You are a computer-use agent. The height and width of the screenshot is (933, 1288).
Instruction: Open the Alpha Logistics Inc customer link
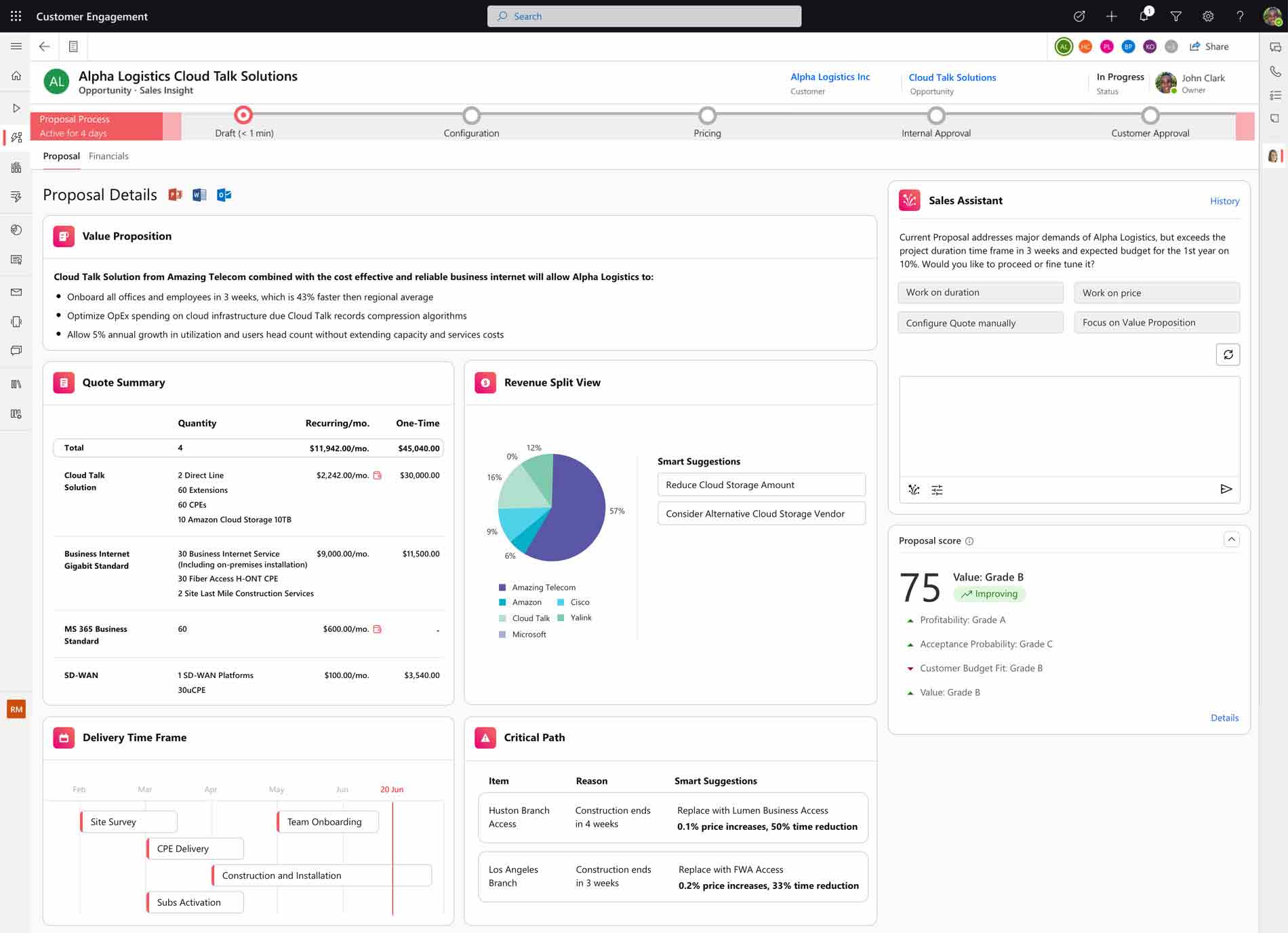tap(830, 77)
